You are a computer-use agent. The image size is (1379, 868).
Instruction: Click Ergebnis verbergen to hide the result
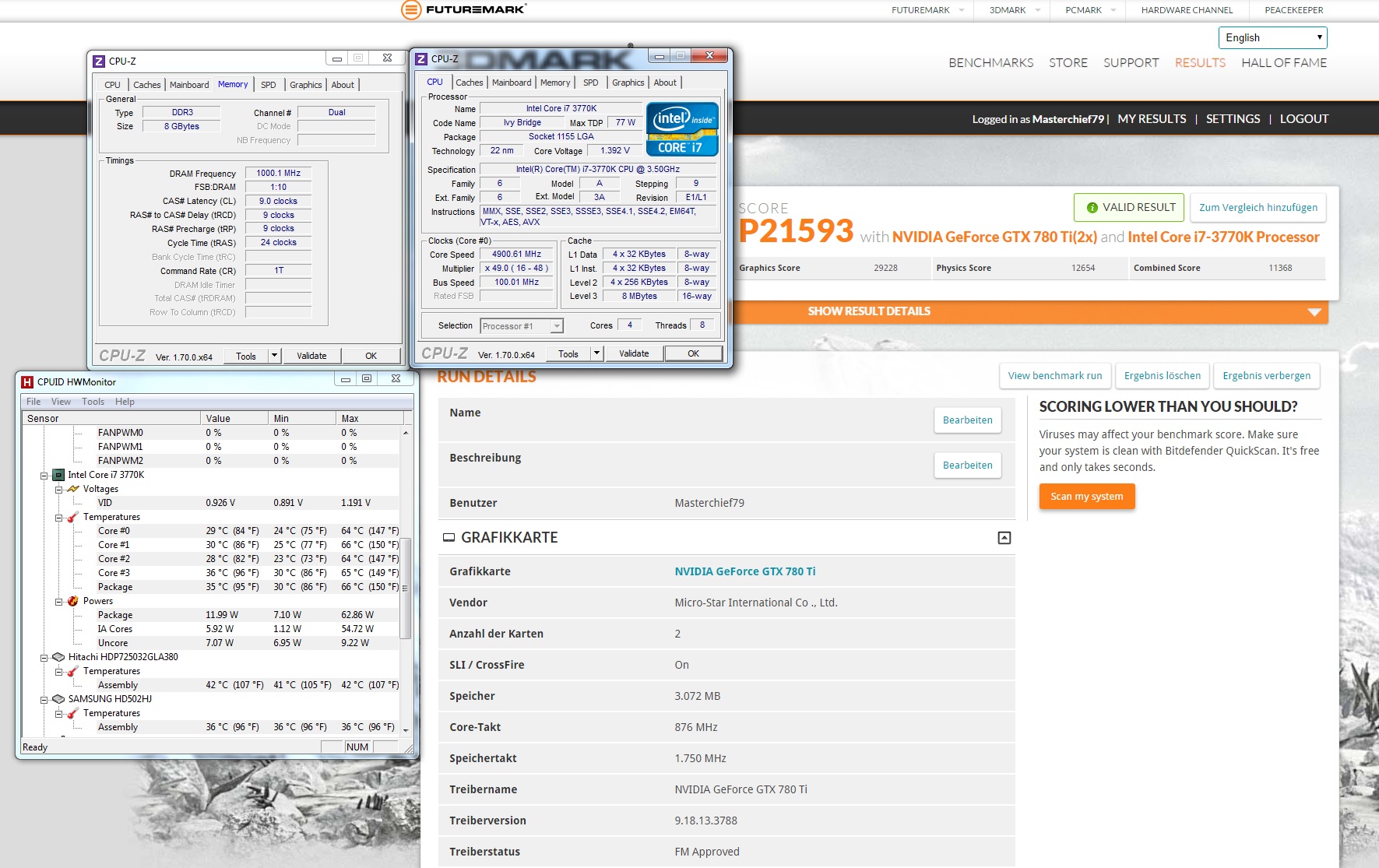[x=1267, y=376]
